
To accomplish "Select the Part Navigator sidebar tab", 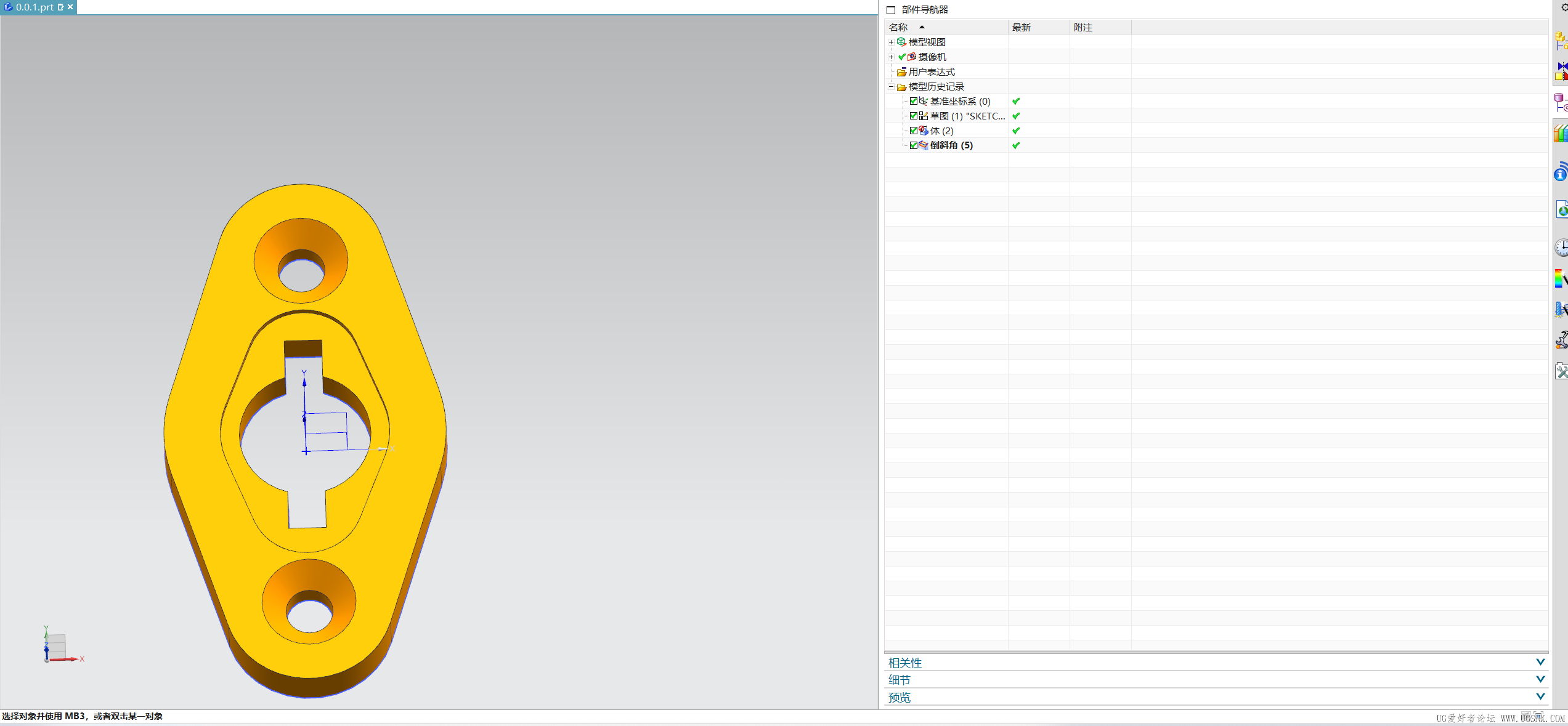I will (x=1562, y=102).
